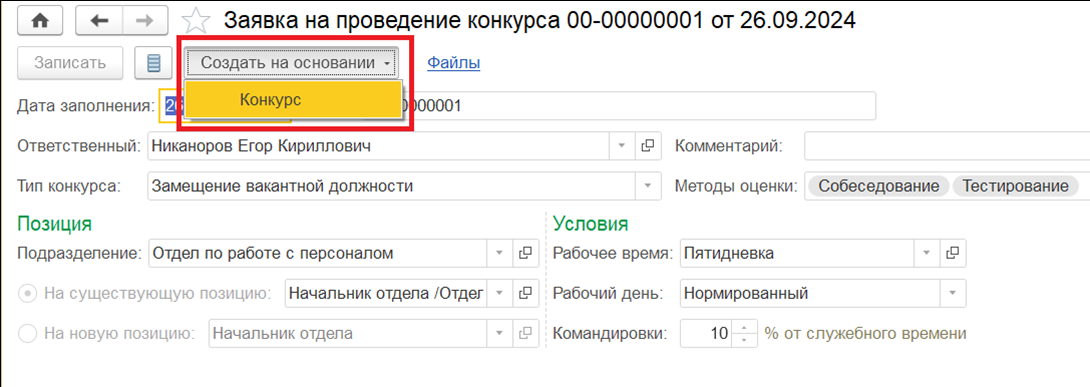
Task: Add document to favorites with the star
Action: click(198, 22)
